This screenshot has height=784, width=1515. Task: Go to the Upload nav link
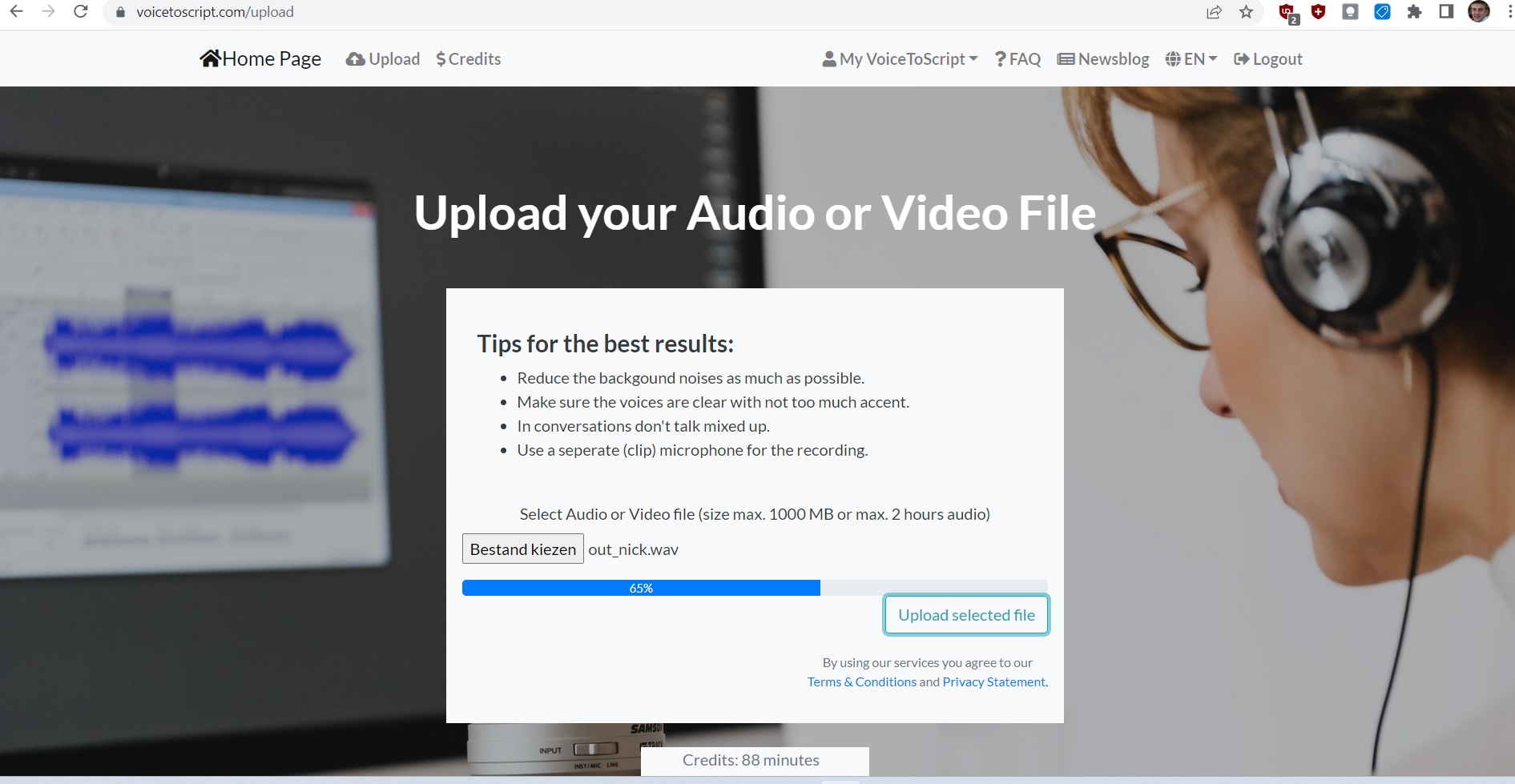click(x=383, y=59)
